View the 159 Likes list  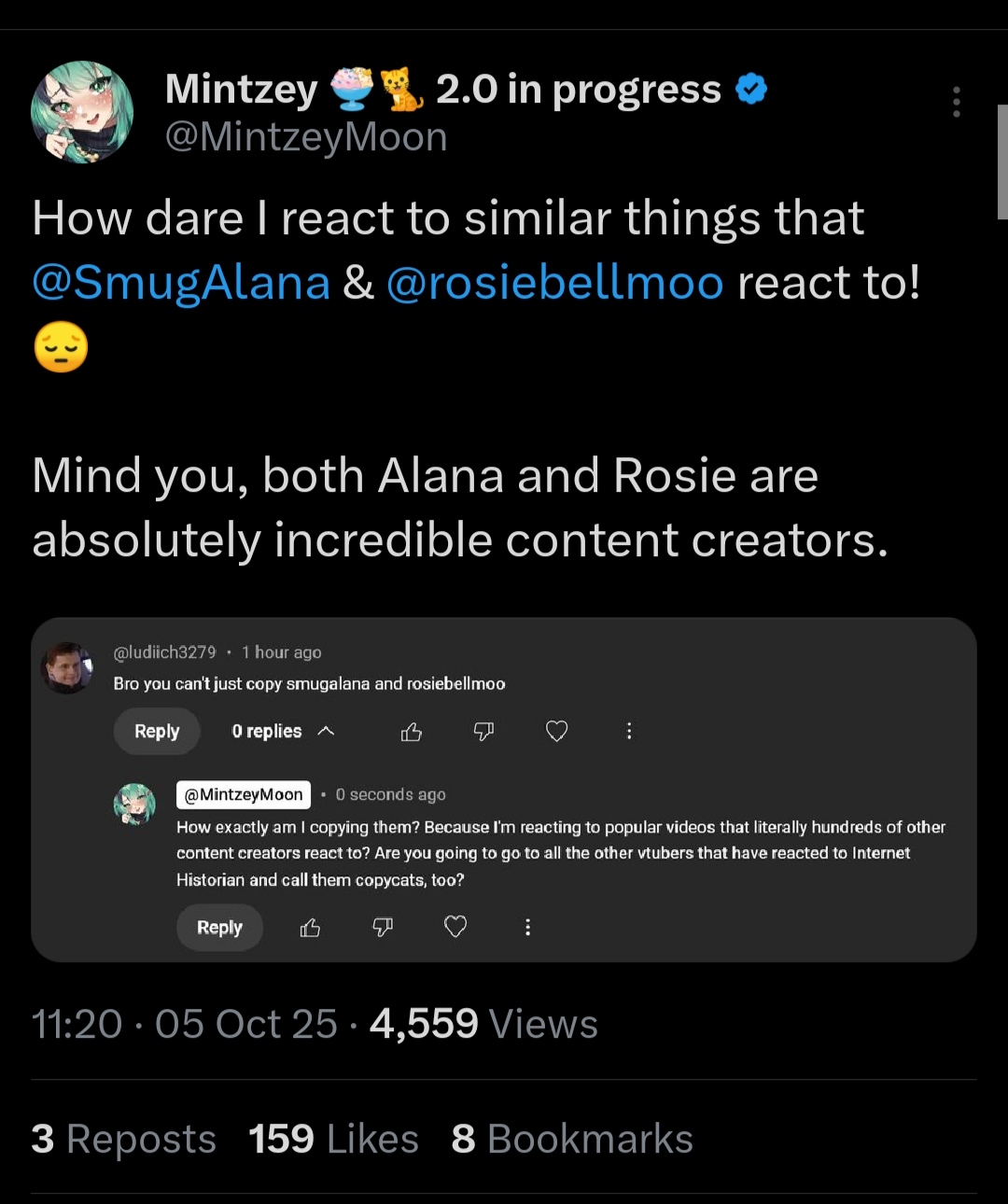(x=333, y=1140)
